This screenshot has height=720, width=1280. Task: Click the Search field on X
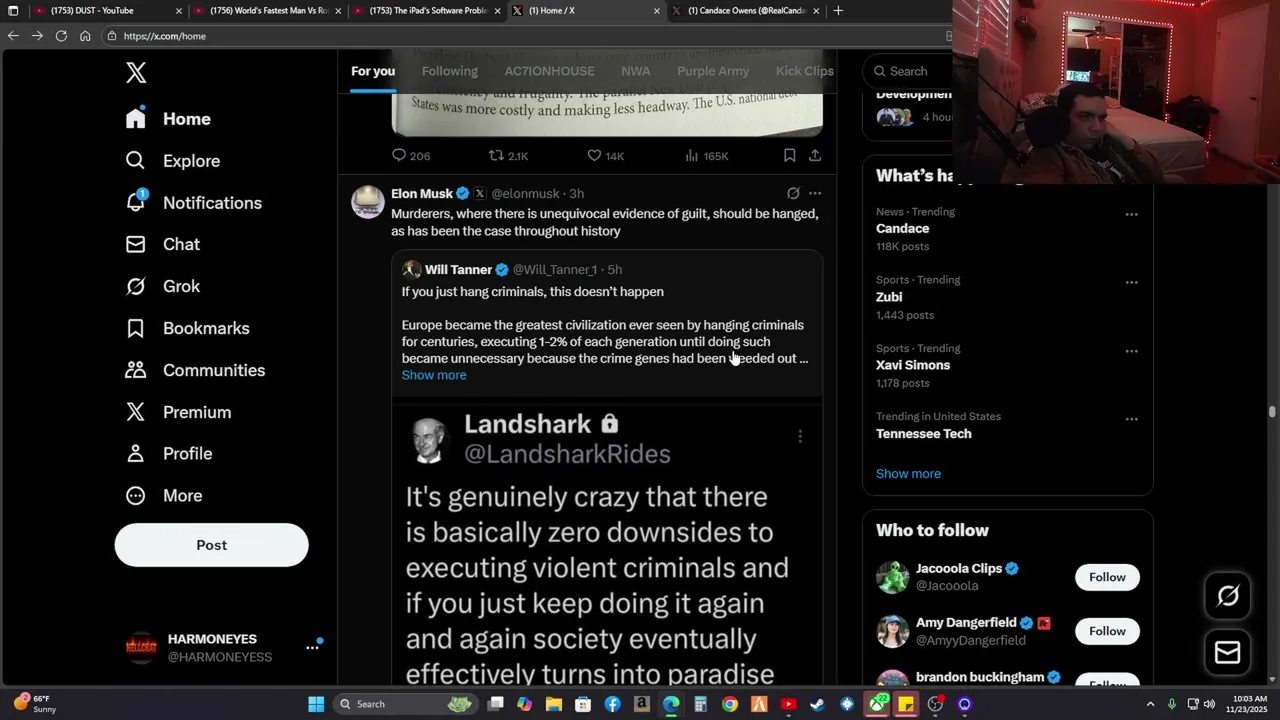click(906, 71)
